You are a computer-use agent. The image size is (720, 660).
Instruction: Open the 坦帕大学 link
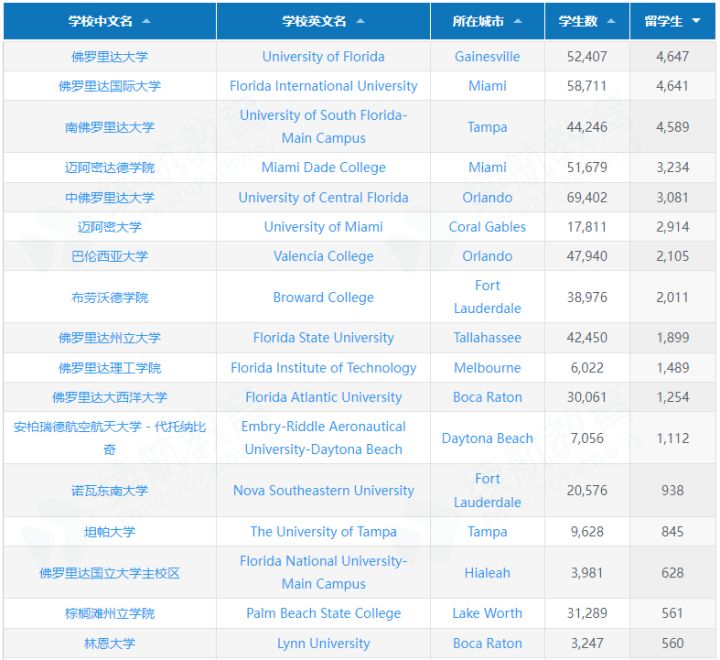[110, 532]
